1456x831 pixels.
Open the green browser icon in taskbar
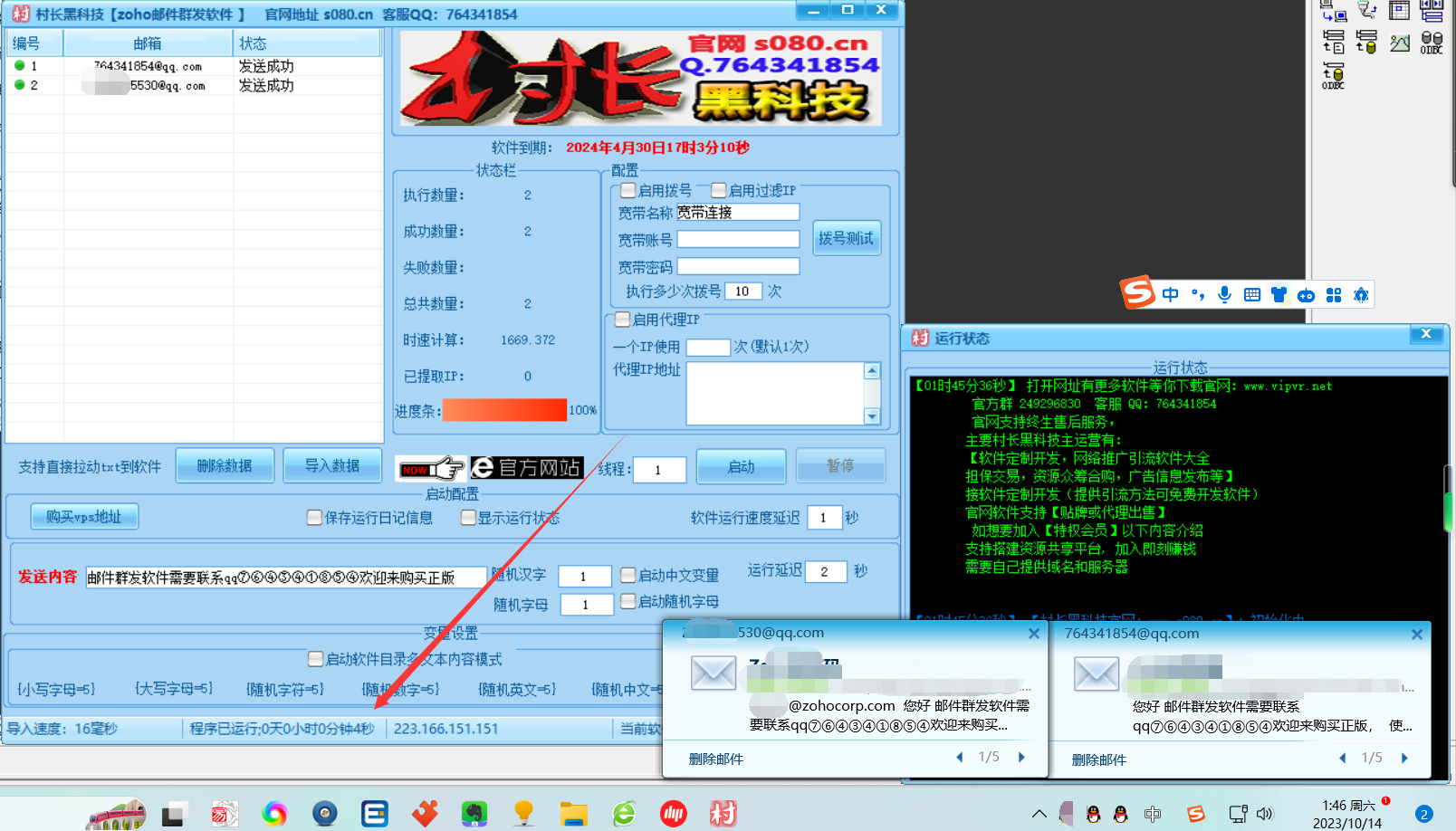point(623,813)
